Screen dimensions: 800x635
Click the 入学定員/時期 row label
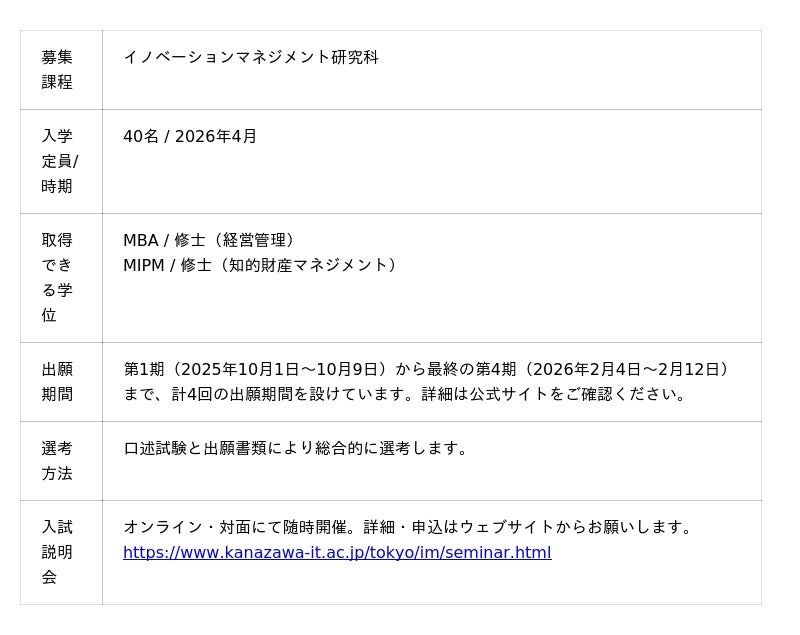click(59, 161)
